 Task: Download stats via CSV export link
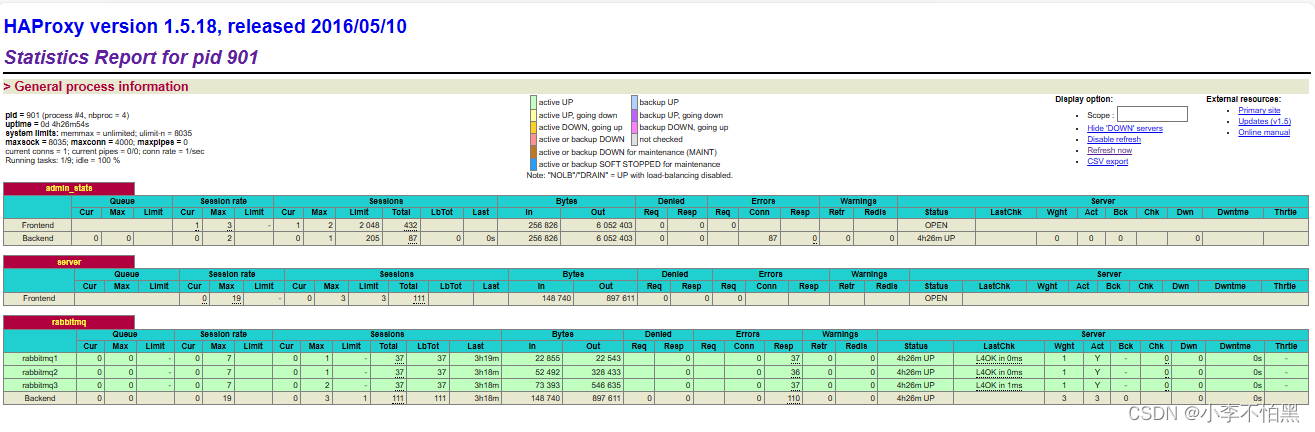[x=1108, y=161]
